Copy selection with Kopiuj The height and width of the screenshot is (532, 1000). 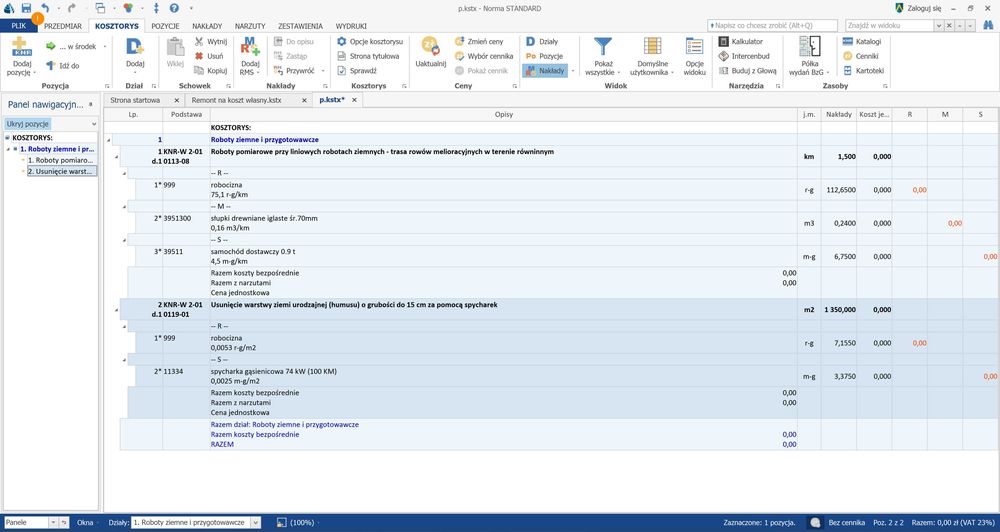coord(211,71)
